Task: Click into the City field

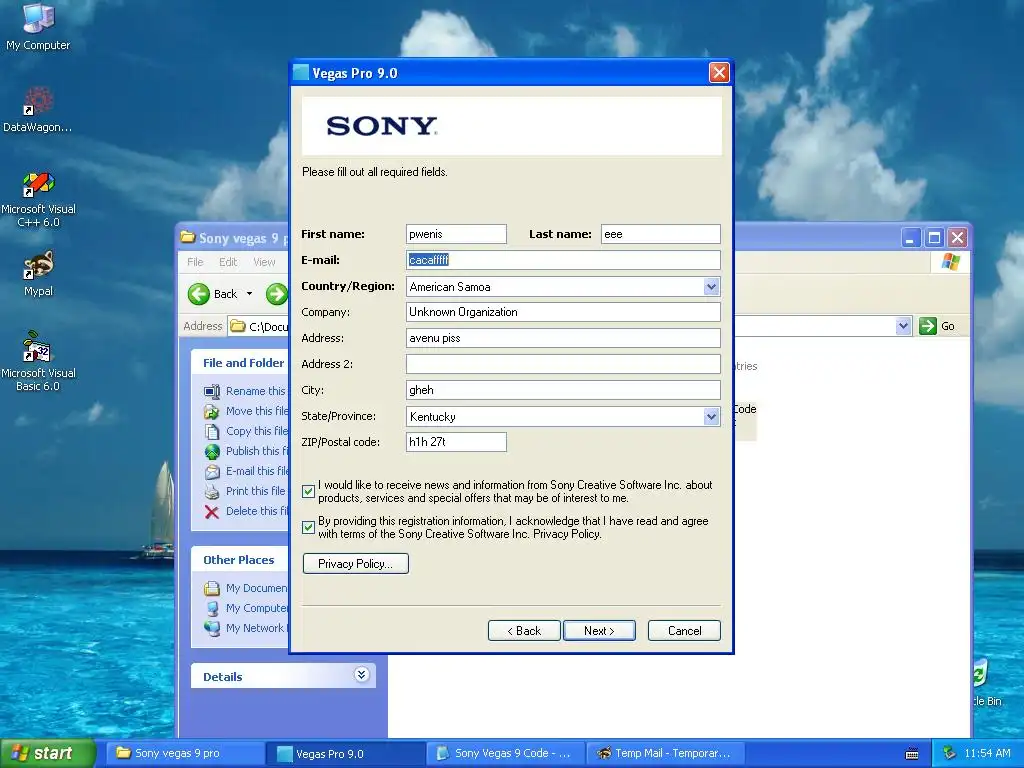Action: (563, 390)
